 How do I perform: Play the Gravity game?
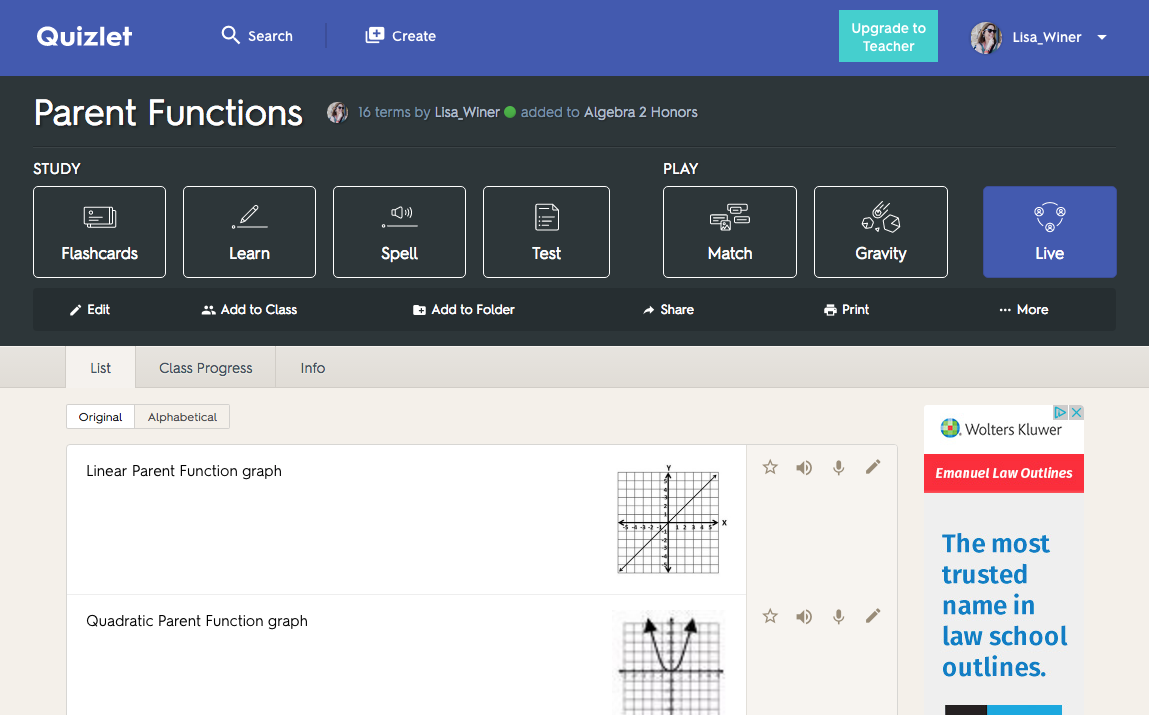(881, 232)
